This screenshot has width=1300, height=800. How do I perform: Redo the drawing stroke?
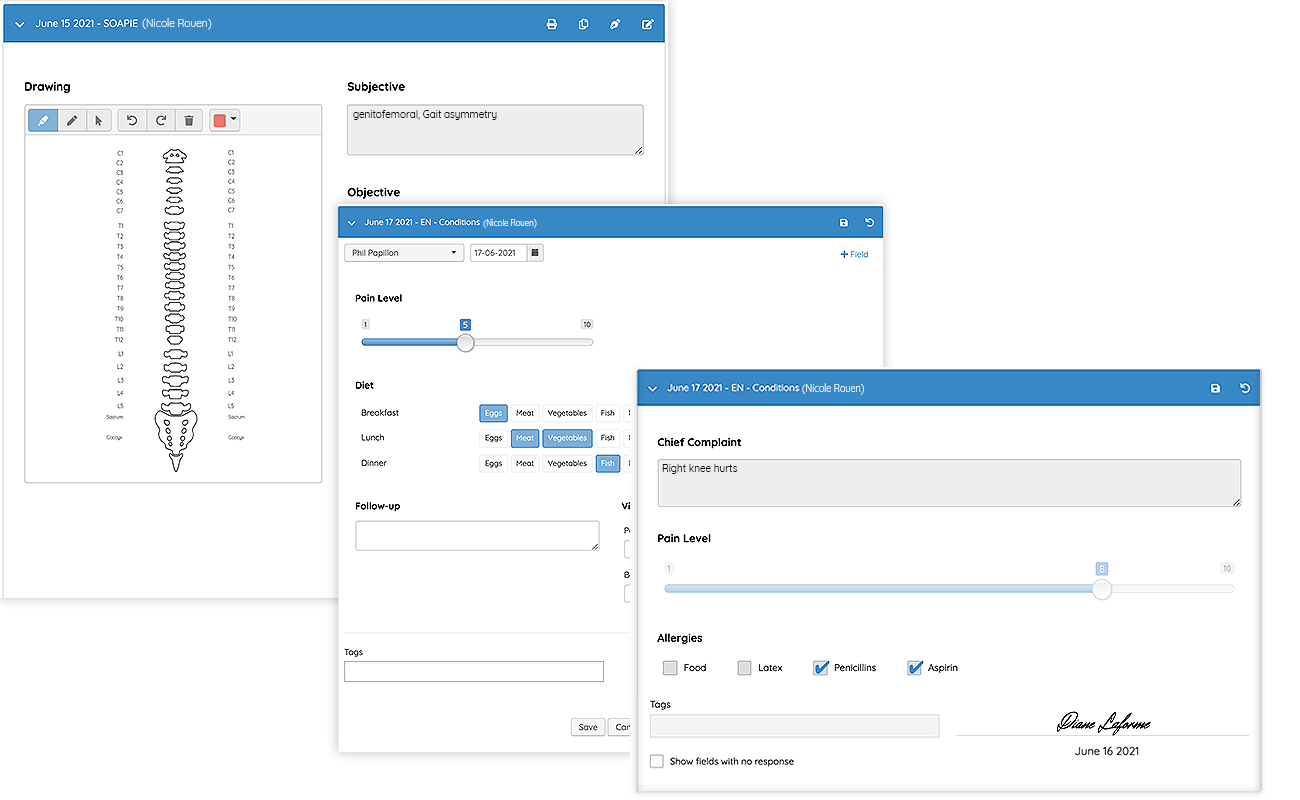click(x=160, y=120)
